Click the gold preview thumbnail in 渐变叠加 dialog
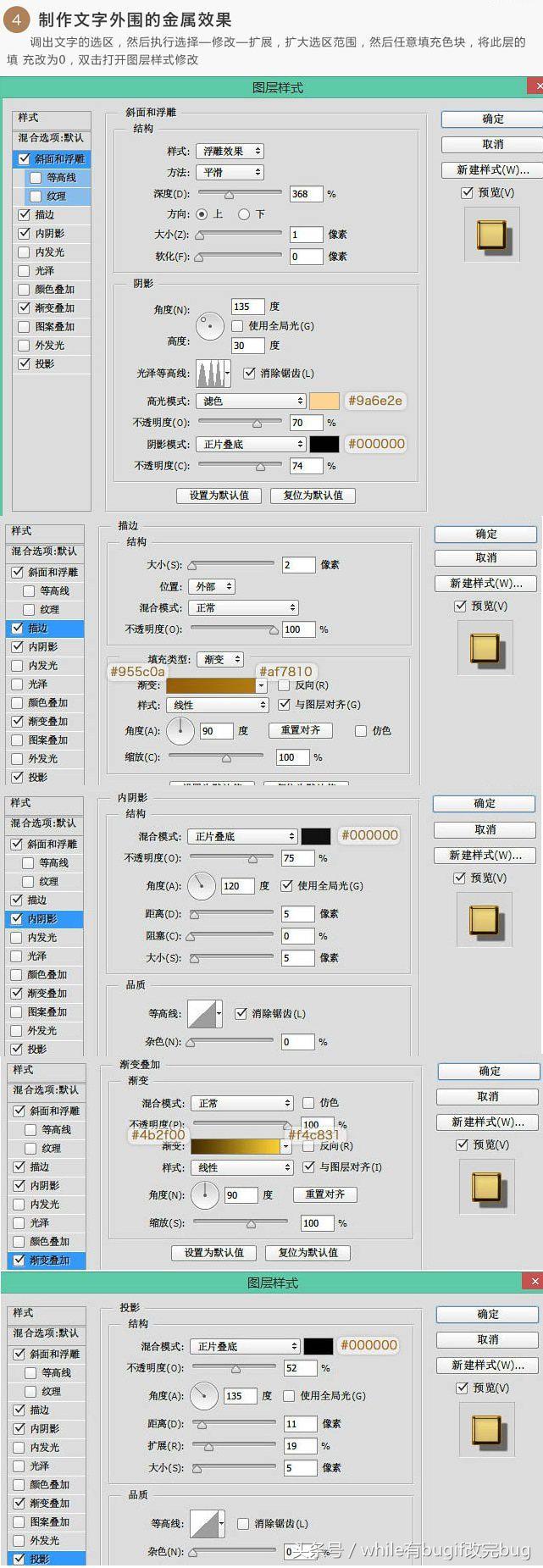543x1568 pixels. (x=487, y=1187)
